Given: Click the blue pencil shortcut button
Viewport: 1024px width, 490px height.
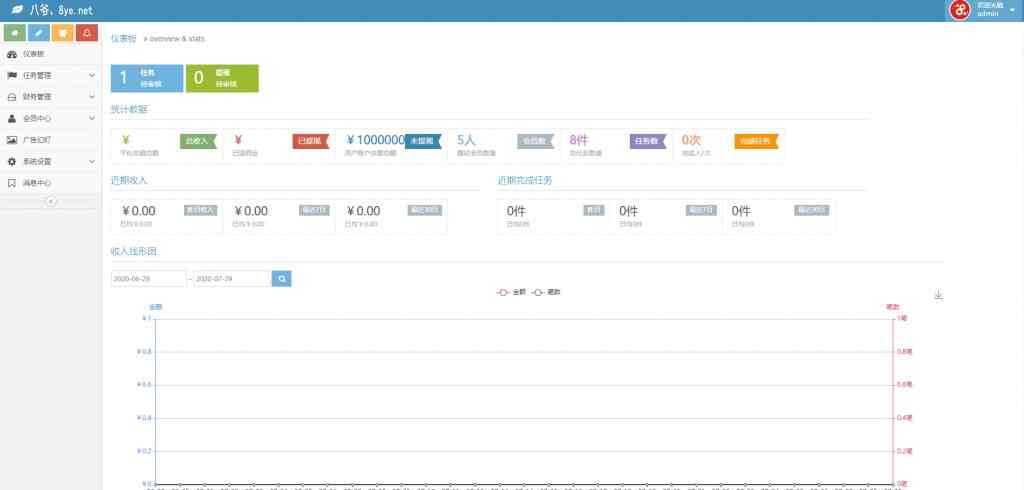Looking at the screenshot, I should coord(39,33).
